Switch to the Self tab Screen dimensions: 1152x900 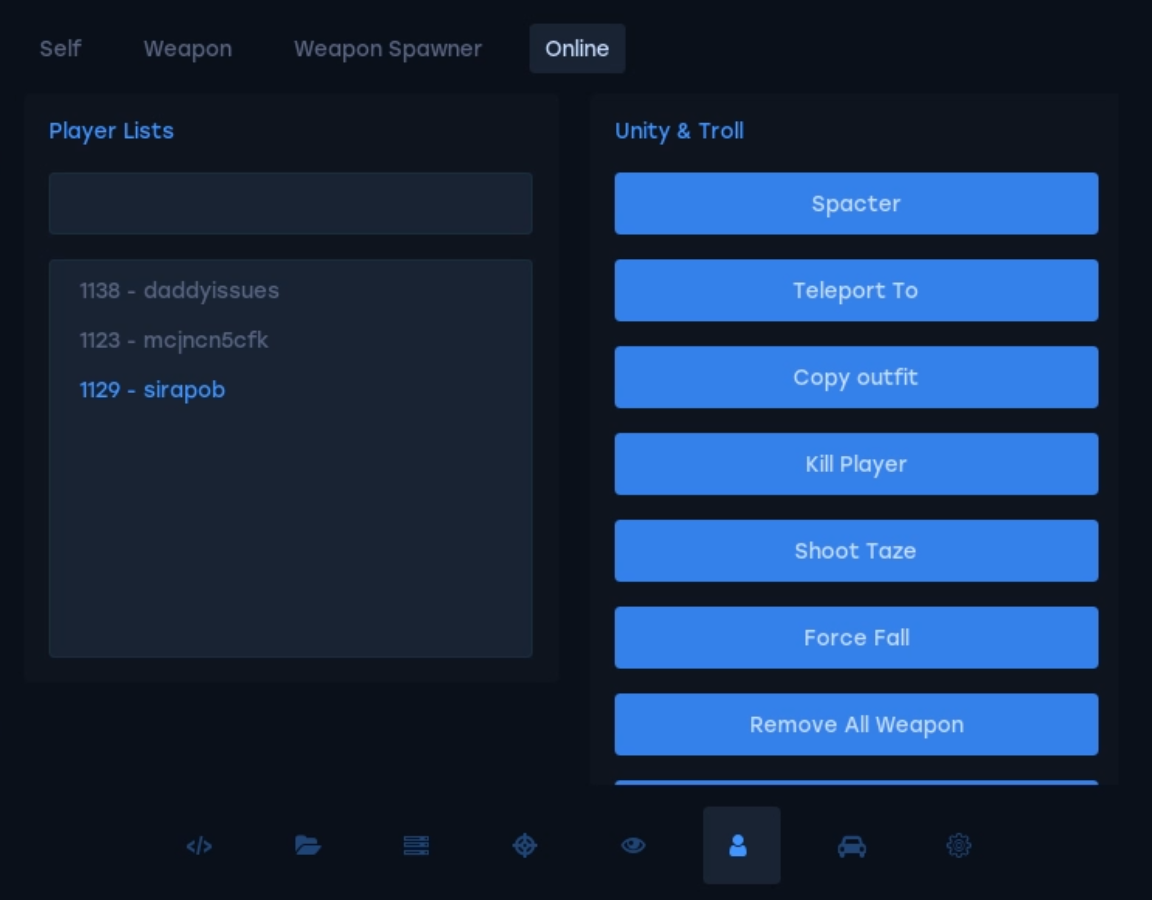[x=60, y=49]
